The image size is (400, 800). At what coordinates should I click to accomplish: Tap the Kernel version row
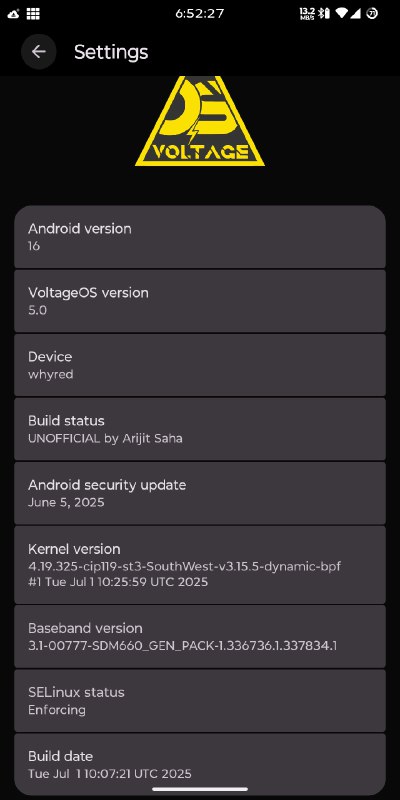pyautogui.click(x=200, y=565)
